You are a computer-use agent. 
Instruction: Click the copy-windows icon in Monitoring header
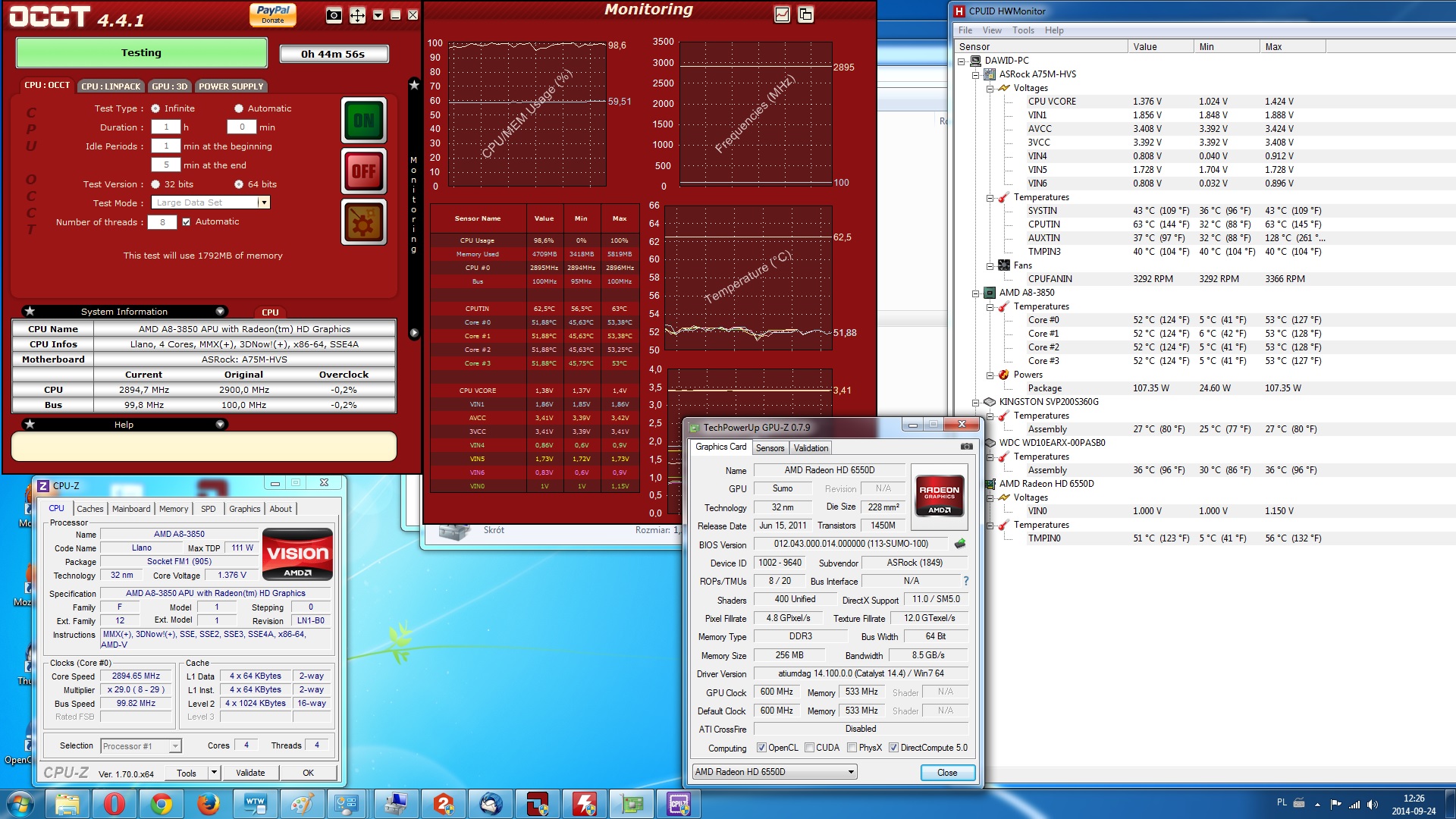tap(805, 14)
